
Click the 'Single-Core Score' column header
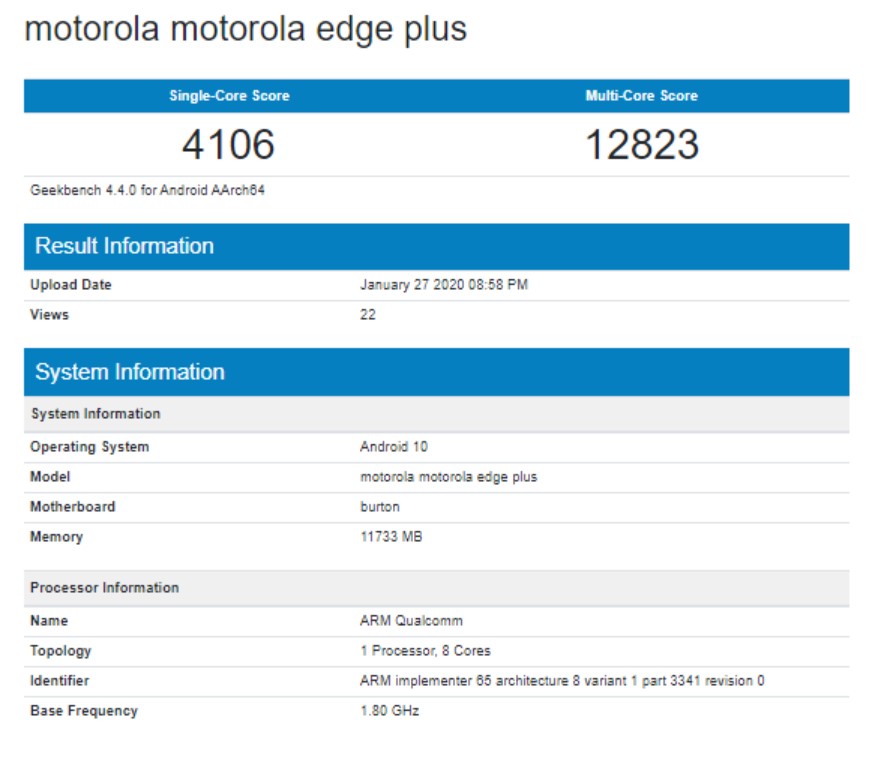tap(229, 96)
